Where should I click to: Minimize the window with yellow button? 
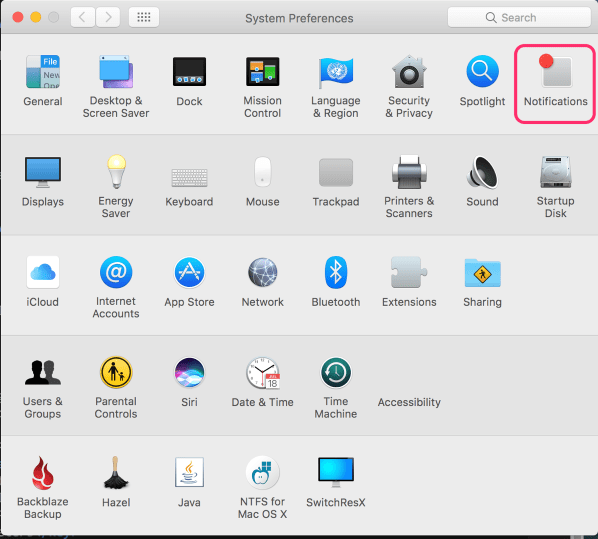click(x=36, y=17)
